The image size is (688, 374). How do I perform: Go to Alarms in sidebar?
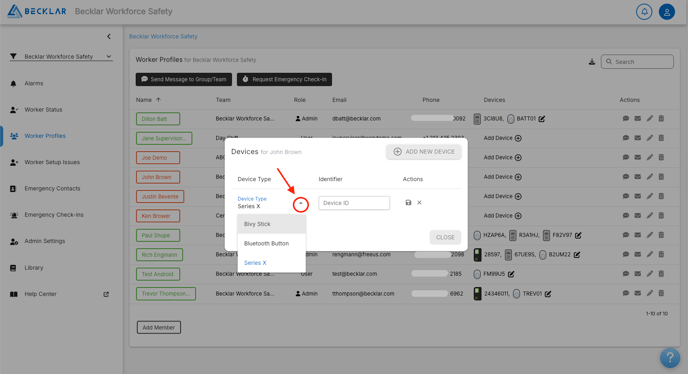click(34, 83)
